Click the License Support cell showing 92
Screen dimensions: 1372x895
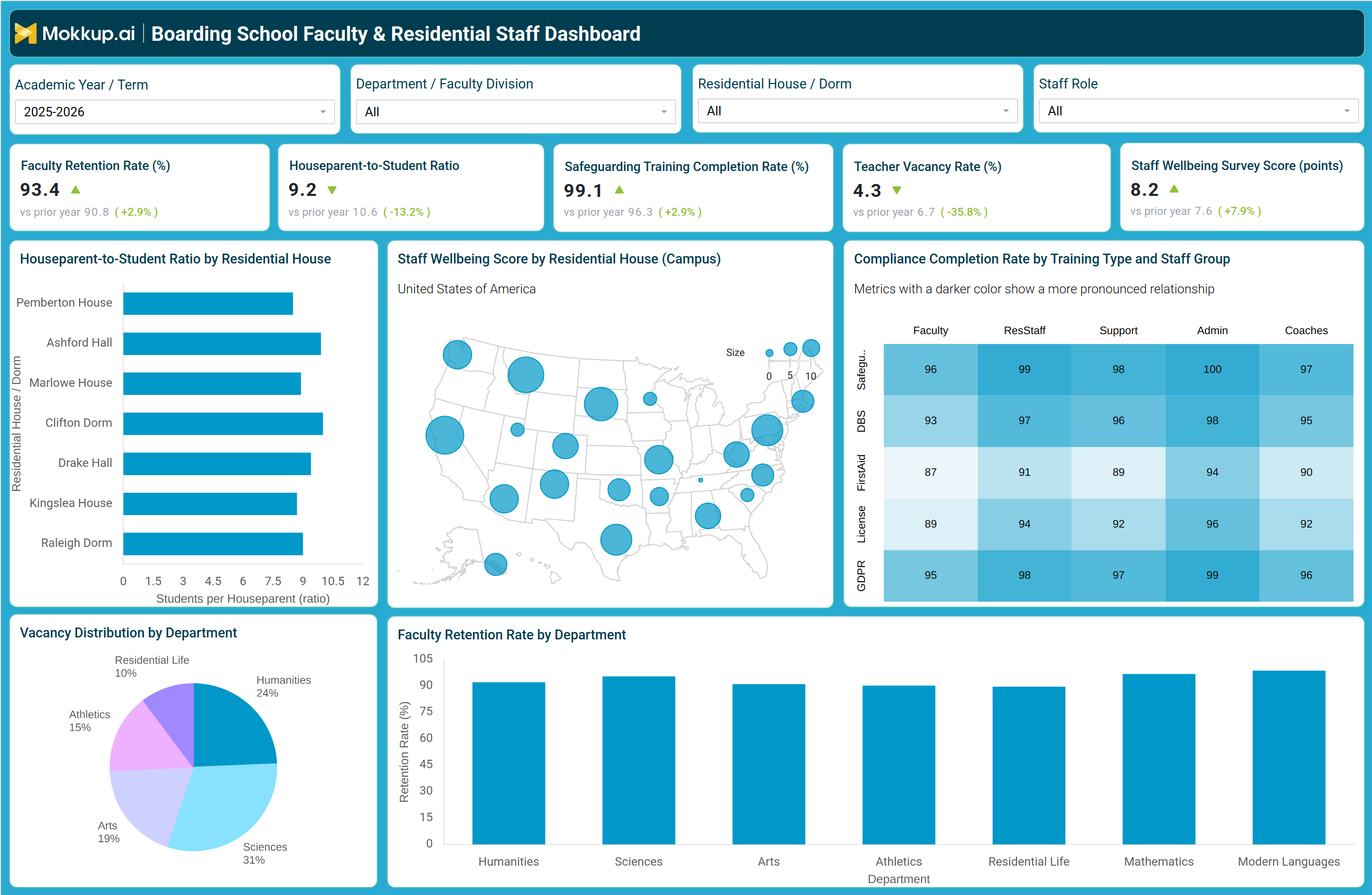point(1118,524)
